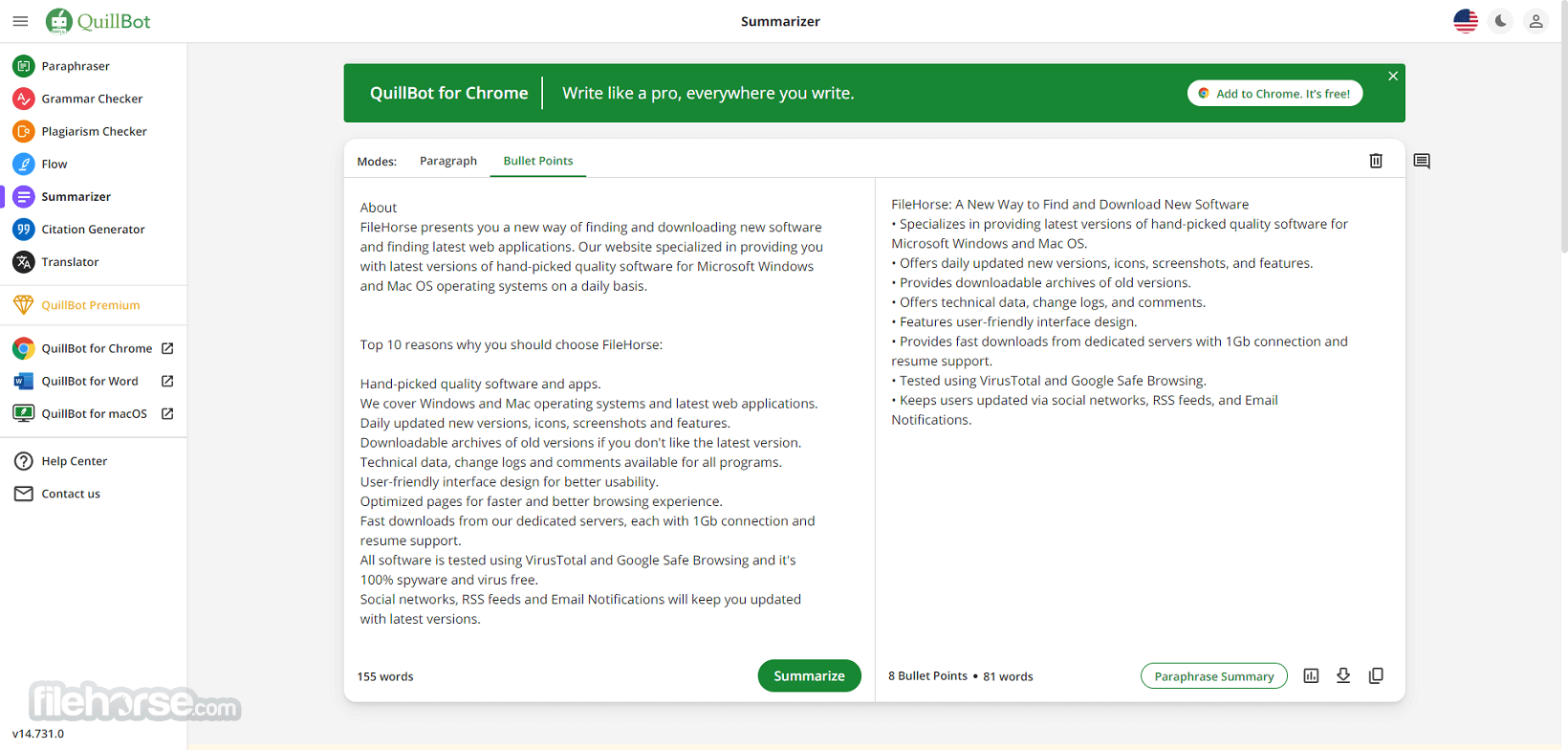Open the Paraphraser link in sidebar

coord(76,66)
